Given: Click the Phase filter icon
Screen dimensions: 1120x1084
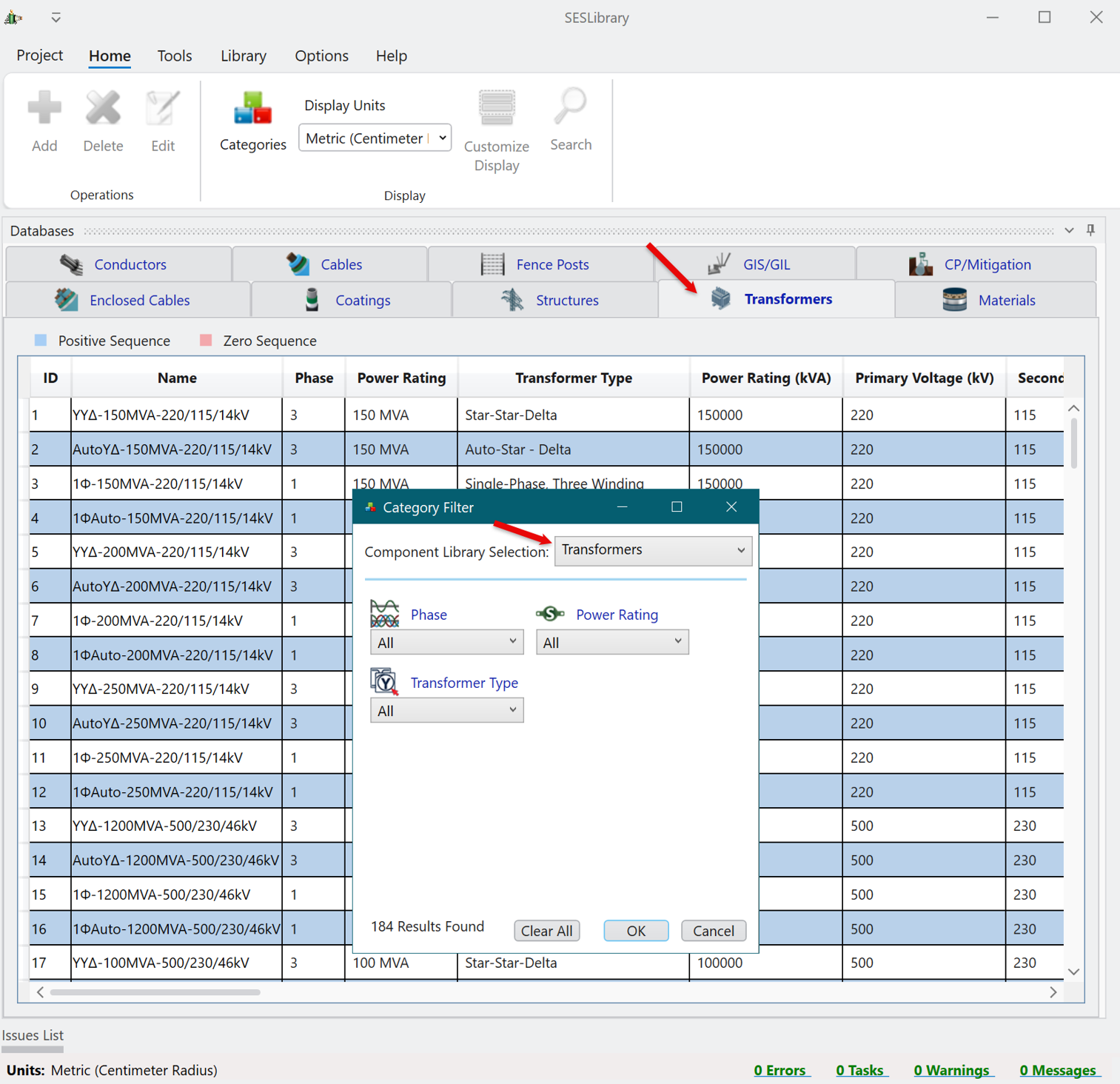Looking at the screenshot, I should pyautogui.click(x=384, y=614).
